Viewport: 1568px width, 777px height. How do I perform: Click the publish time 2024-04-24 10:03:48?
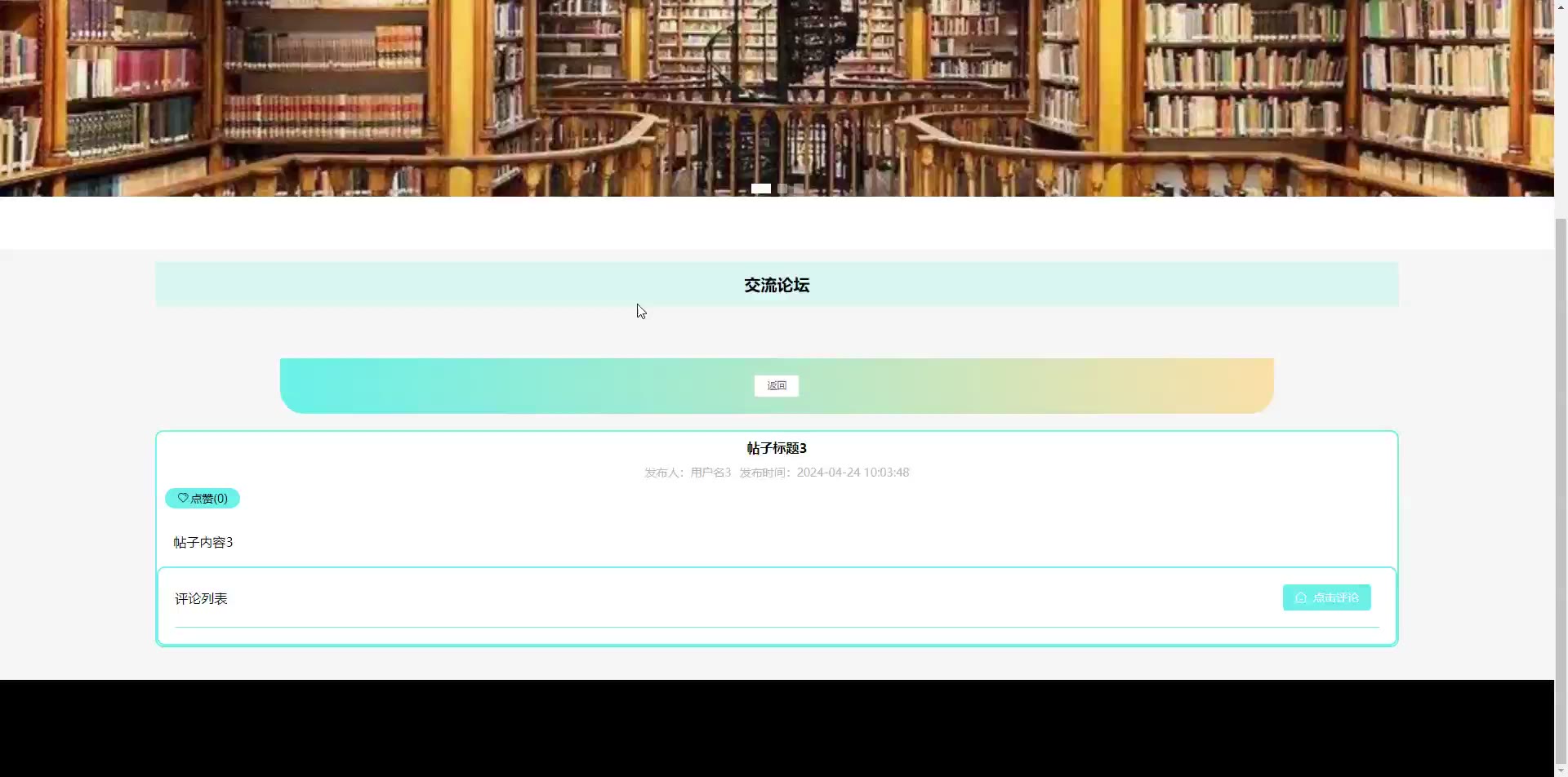point(853,473)
